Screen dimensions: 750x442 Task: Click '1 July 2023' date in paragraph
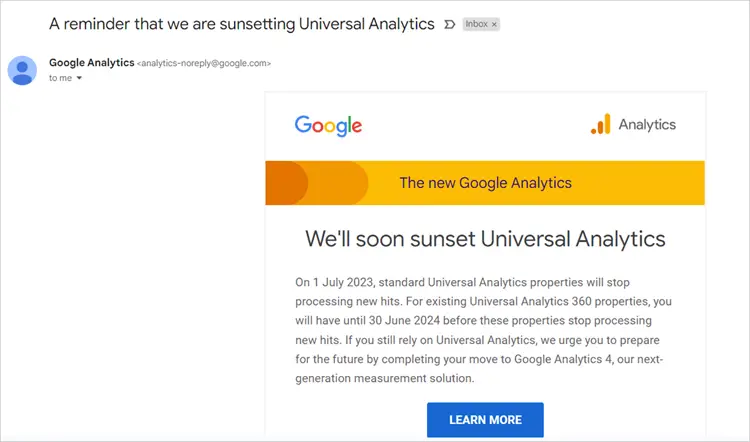pos(342,282)
